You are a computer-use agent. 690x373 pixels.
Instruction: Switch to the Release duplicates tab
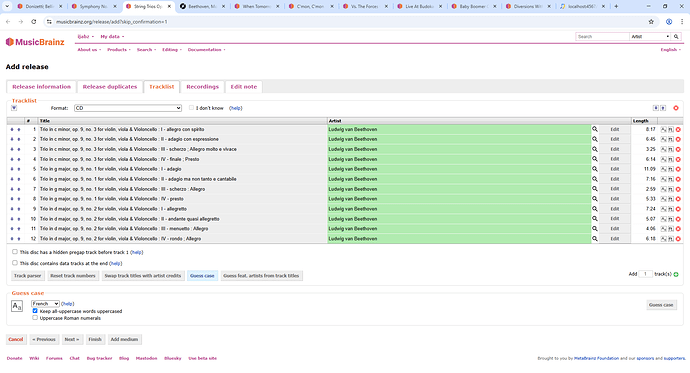pos(110,87)
